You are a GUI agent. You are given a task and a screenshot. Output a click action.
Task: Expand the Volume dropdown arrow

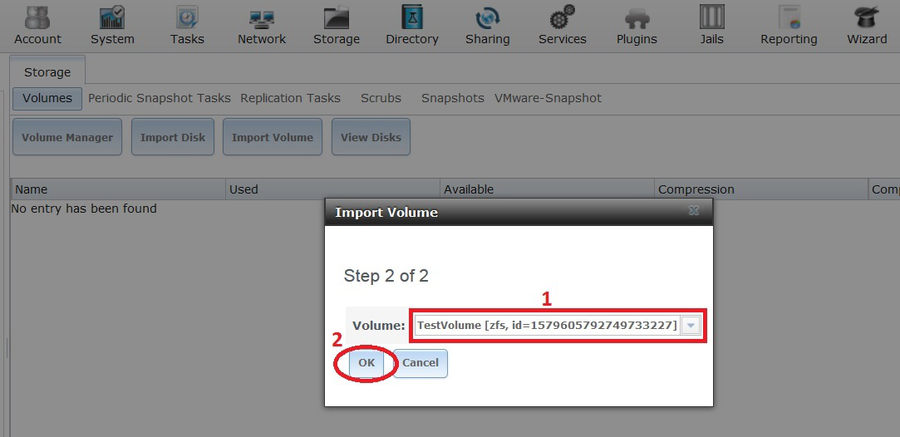[x=691, y=326]
